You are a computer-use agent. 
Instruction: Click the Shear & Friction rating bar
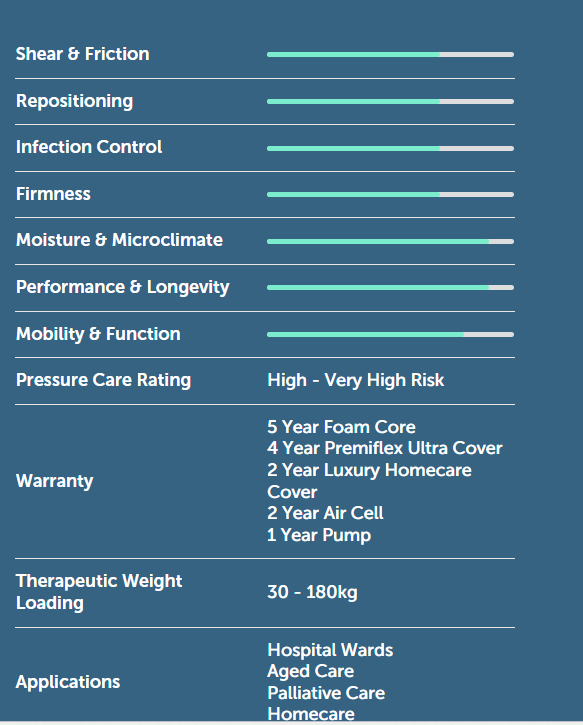point(390,55)
